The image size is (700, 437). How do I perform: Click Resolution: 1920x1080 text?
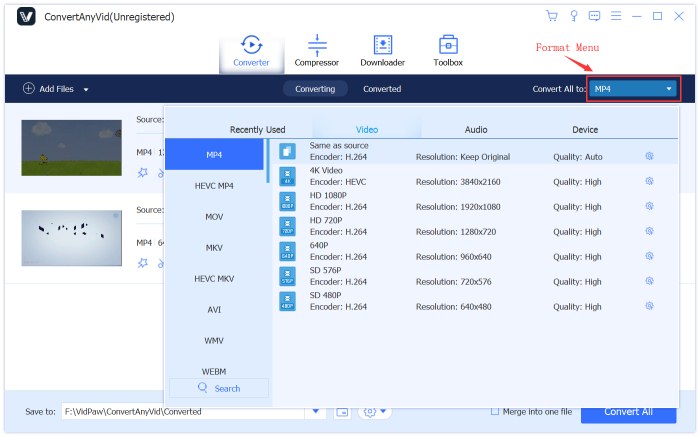[x=458, y=207]
